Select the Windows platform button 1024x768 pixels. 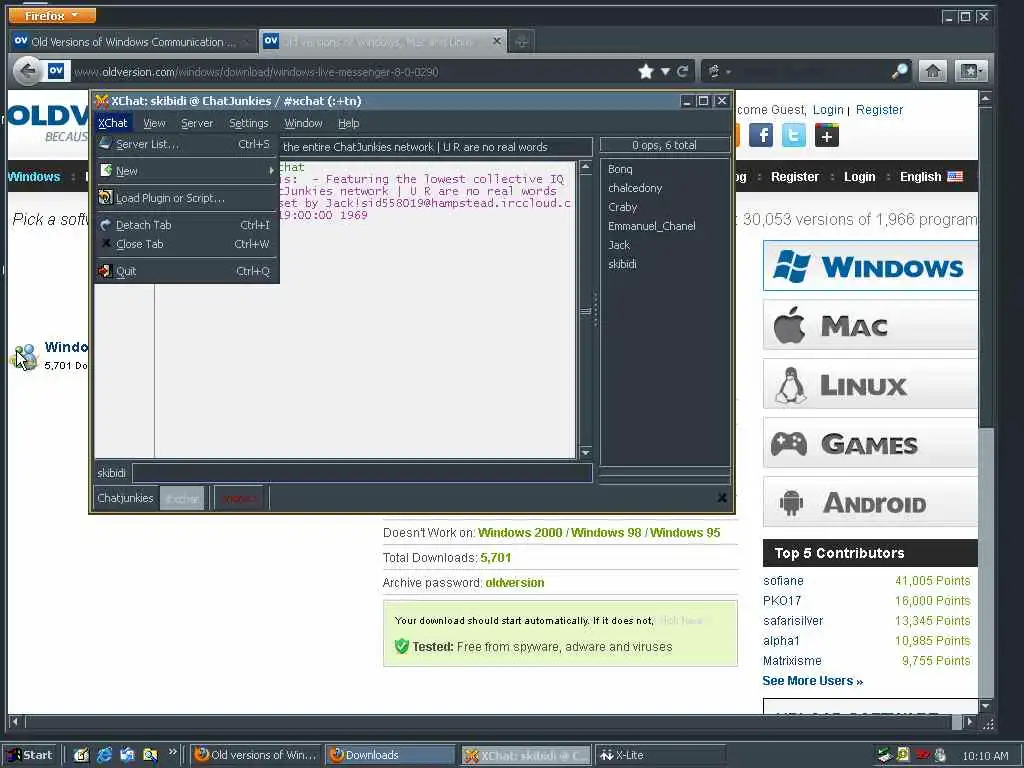point(870,266)
